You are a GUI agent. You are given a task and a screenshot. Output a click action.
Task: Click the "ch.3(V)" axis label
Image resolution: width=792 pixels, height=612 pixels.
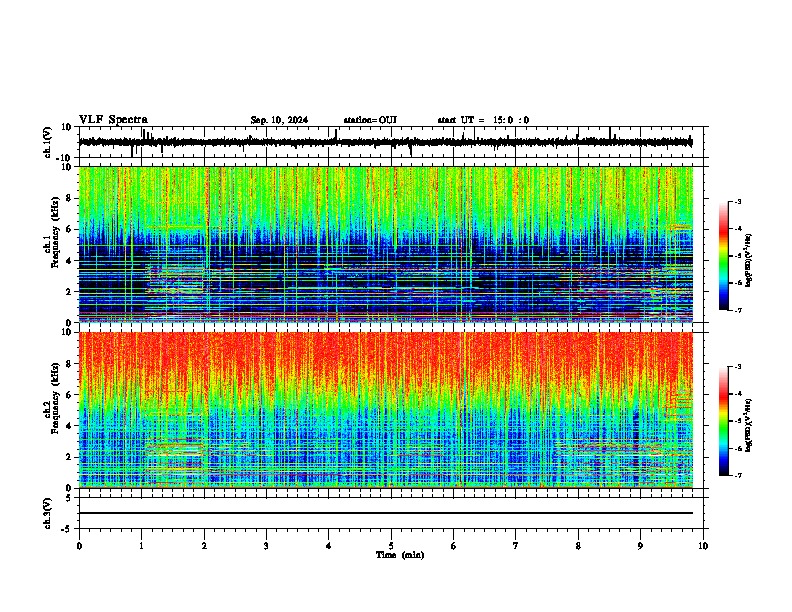point(48,513)
